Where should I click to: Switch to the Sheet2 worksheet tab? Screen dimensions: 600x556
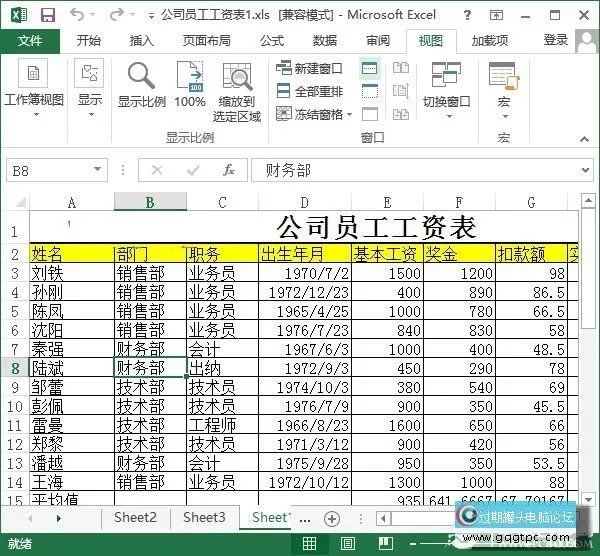135,517
